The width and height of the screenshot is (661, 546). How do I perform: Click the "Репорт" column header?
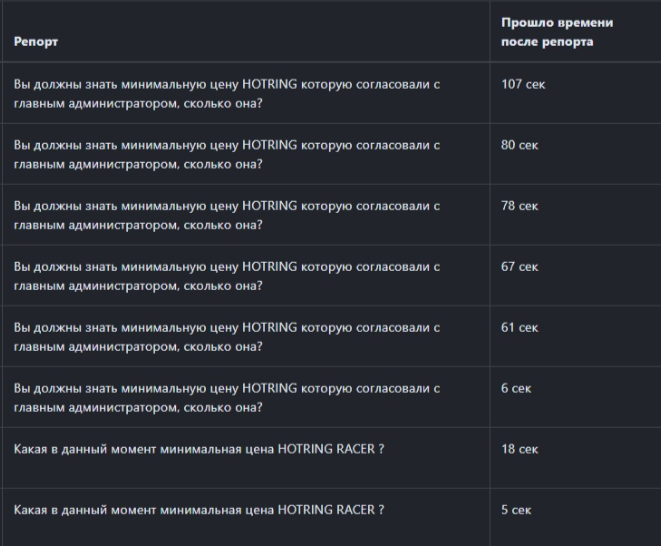tap(36, 42)
